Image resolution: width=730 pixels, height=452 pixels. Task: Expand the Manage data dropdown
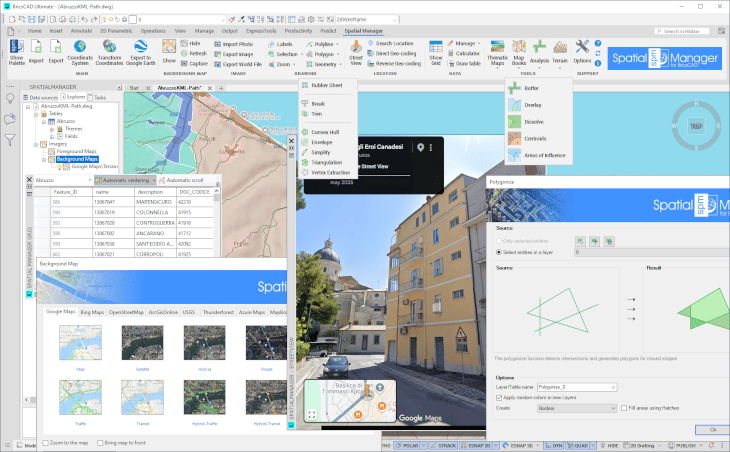(x=479, y=43)
